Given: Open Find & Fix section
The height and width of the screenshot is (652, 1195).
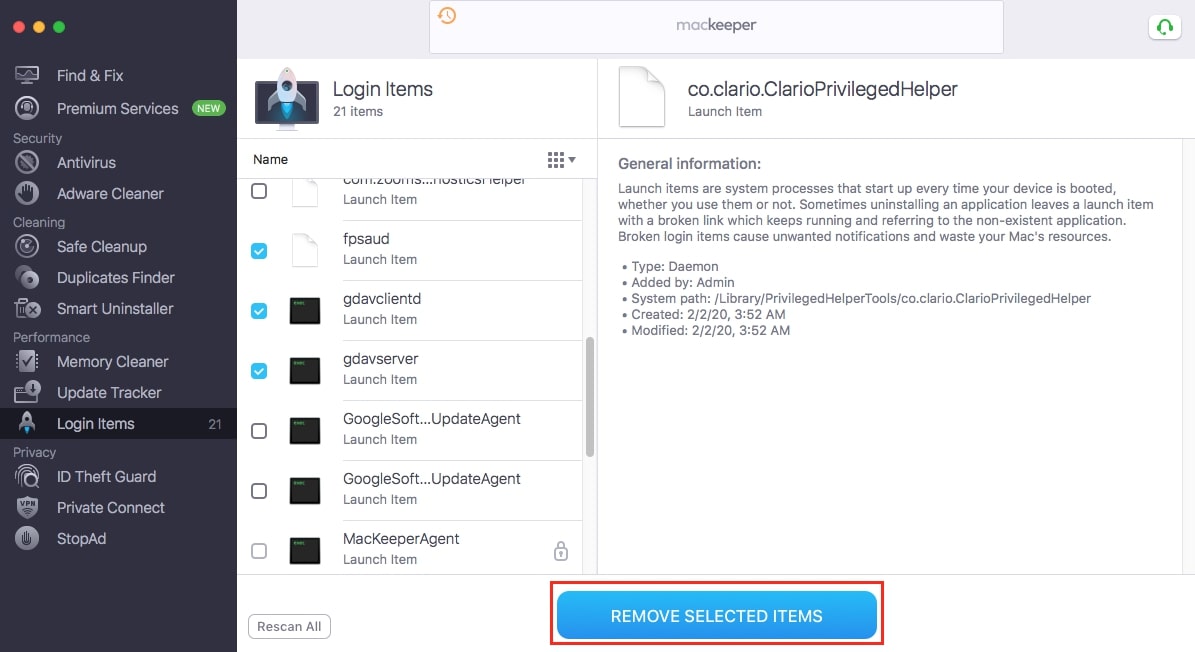Looking at the screenshot, I should tap(90, 75).
